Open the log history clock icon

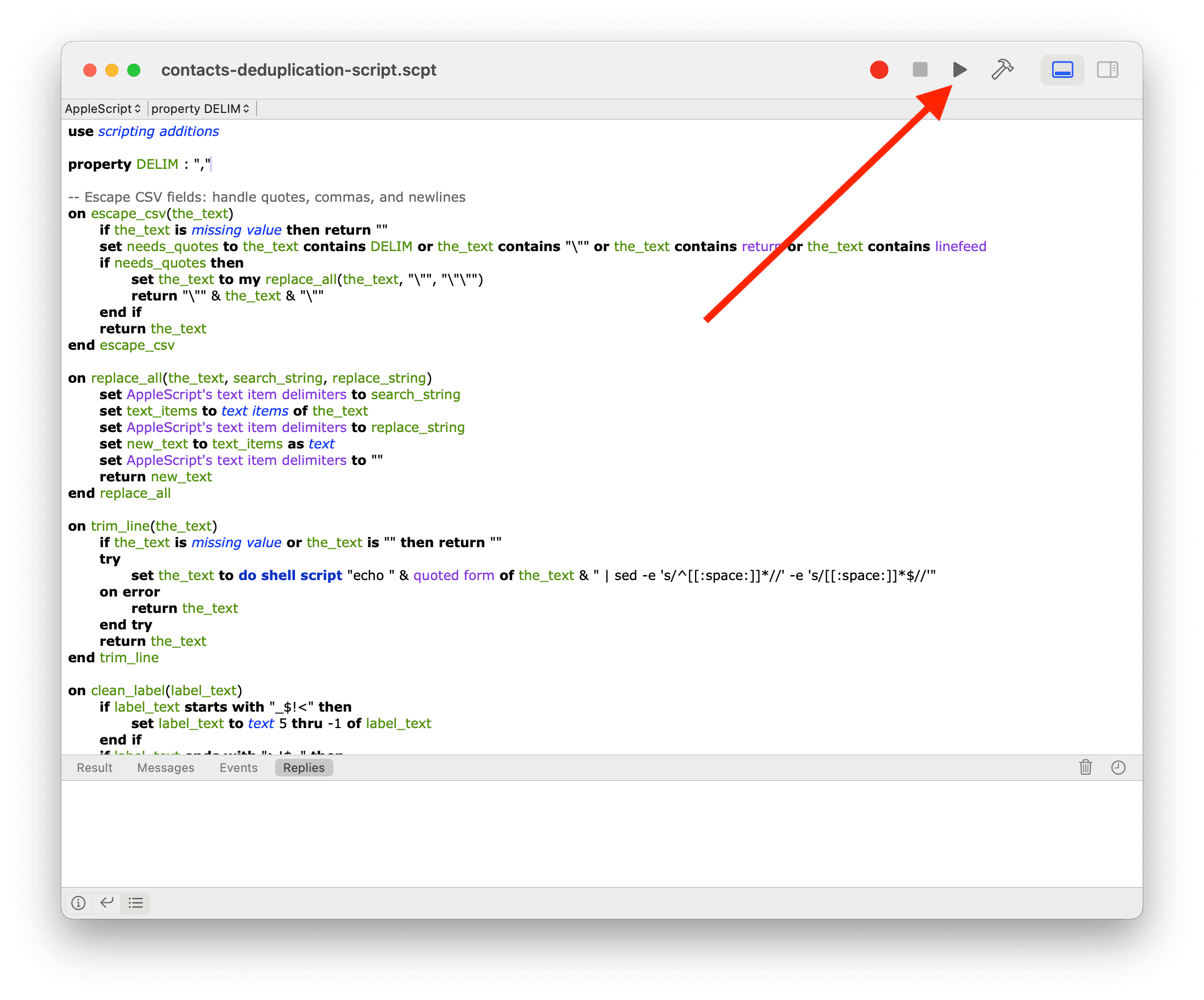1118,767
